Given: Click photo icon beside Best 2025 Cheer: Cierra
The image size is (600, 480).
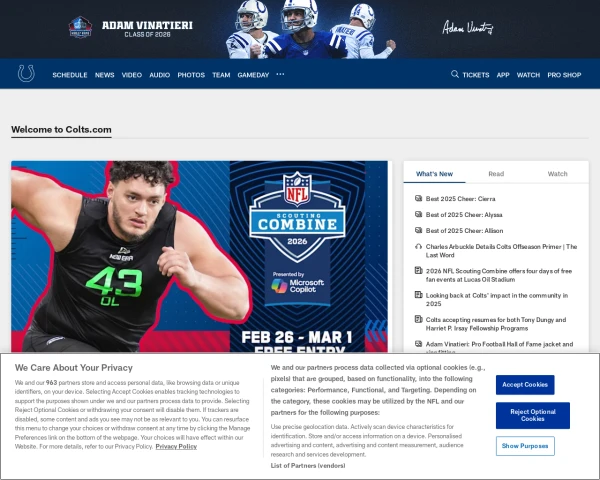Looking at the screenshot, I should click(418, 198).
